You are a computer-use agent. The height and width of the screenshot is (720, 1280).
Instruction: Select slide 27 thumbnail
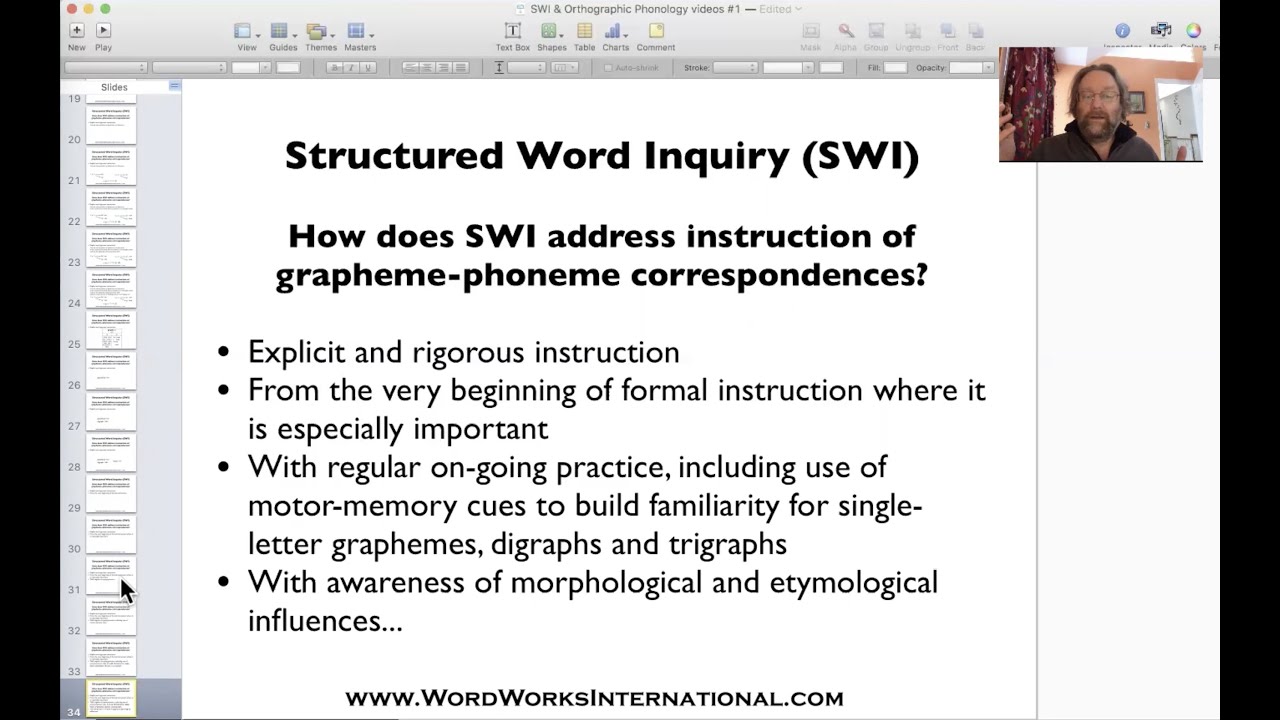(111, 413)
